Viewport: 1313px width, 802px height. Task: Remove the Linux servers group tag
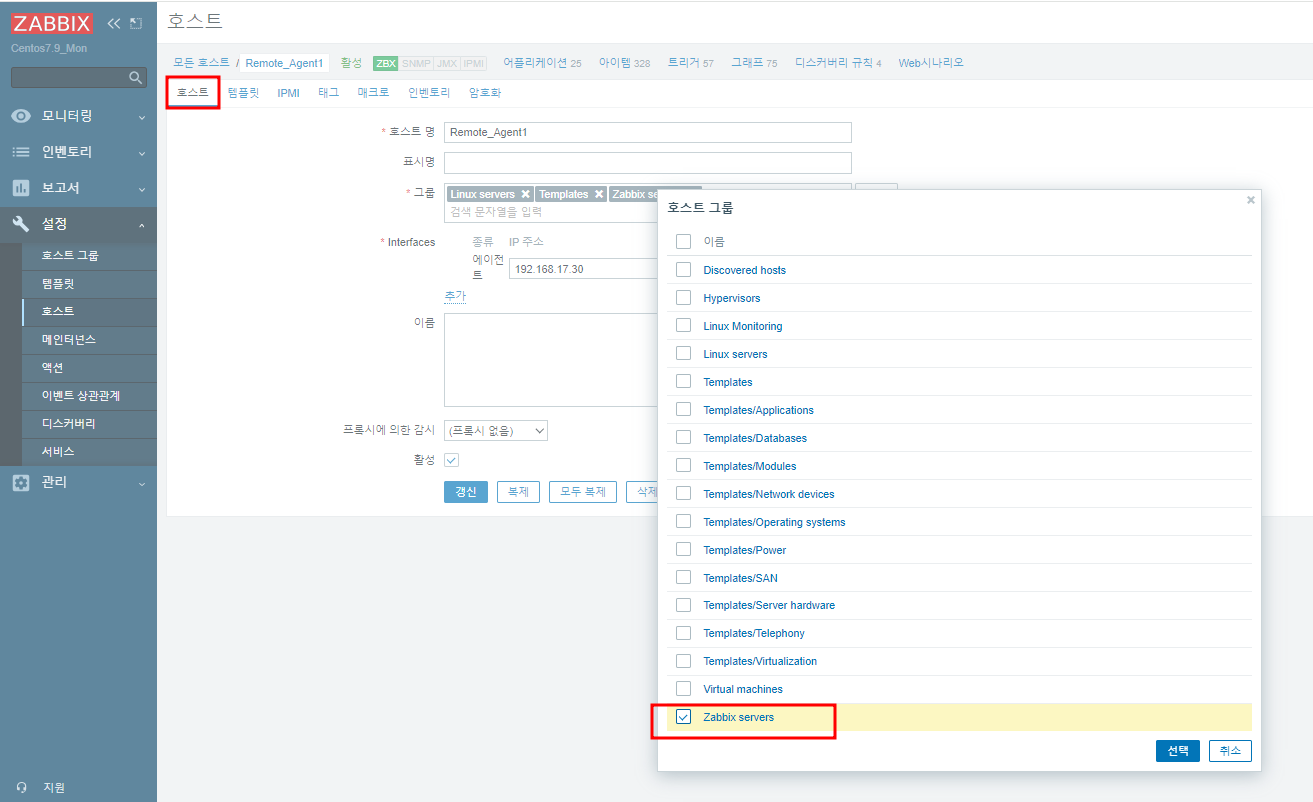pos(525,194)
